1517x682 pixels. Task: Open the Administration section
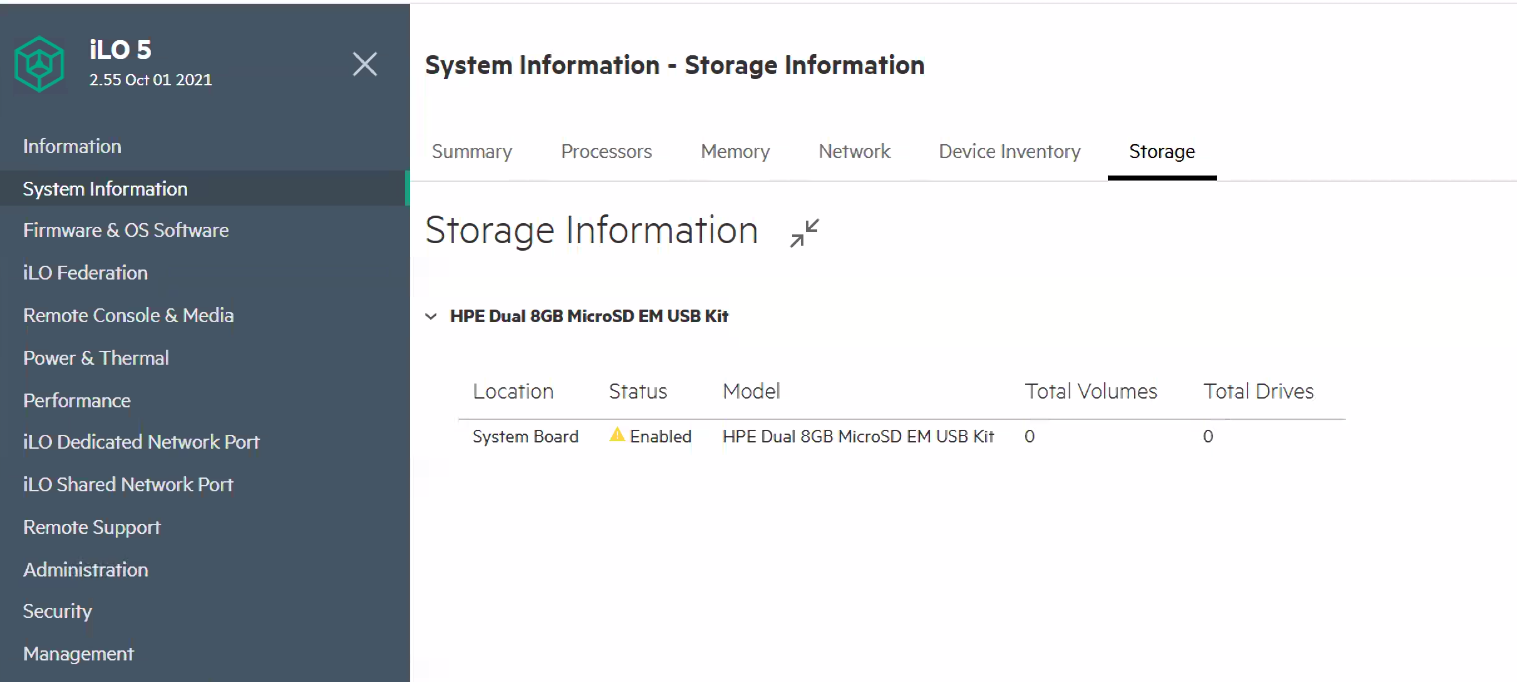86,569
